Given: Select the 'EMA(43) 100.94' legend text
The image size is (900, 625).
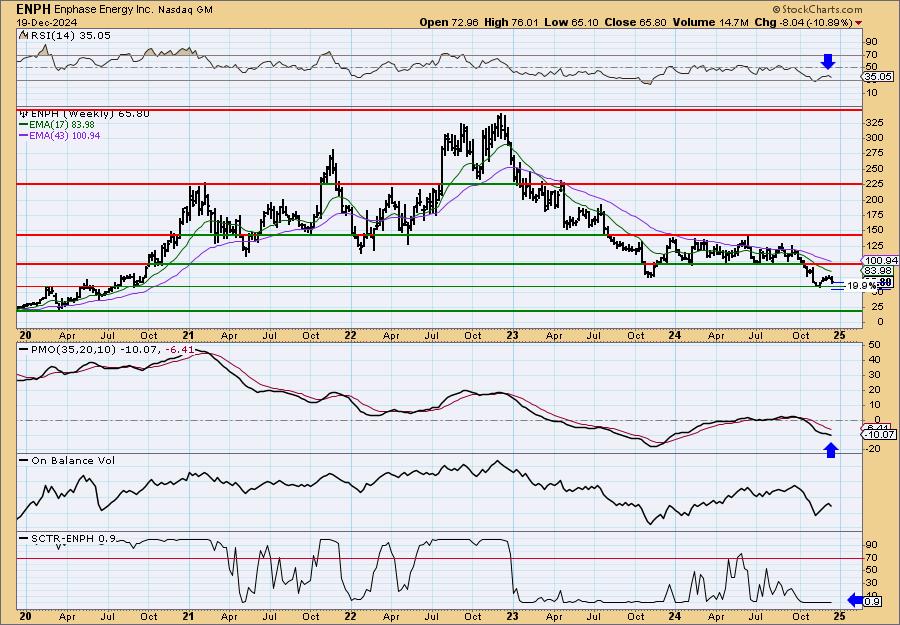Looking at the screenshot, I should click(65, 135).
